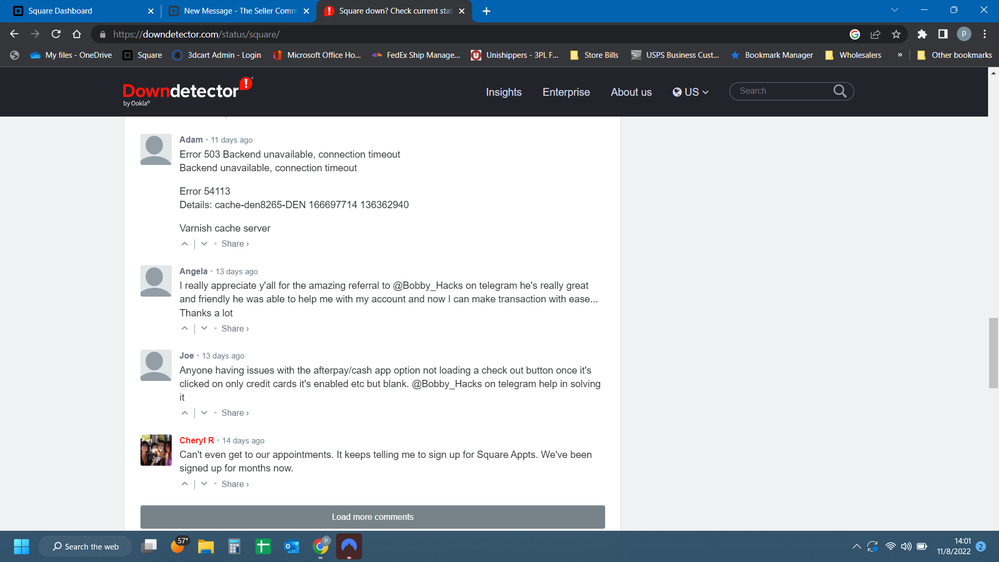Go back with the browser back arrow

pyautogui.click(x=14, y=34)
